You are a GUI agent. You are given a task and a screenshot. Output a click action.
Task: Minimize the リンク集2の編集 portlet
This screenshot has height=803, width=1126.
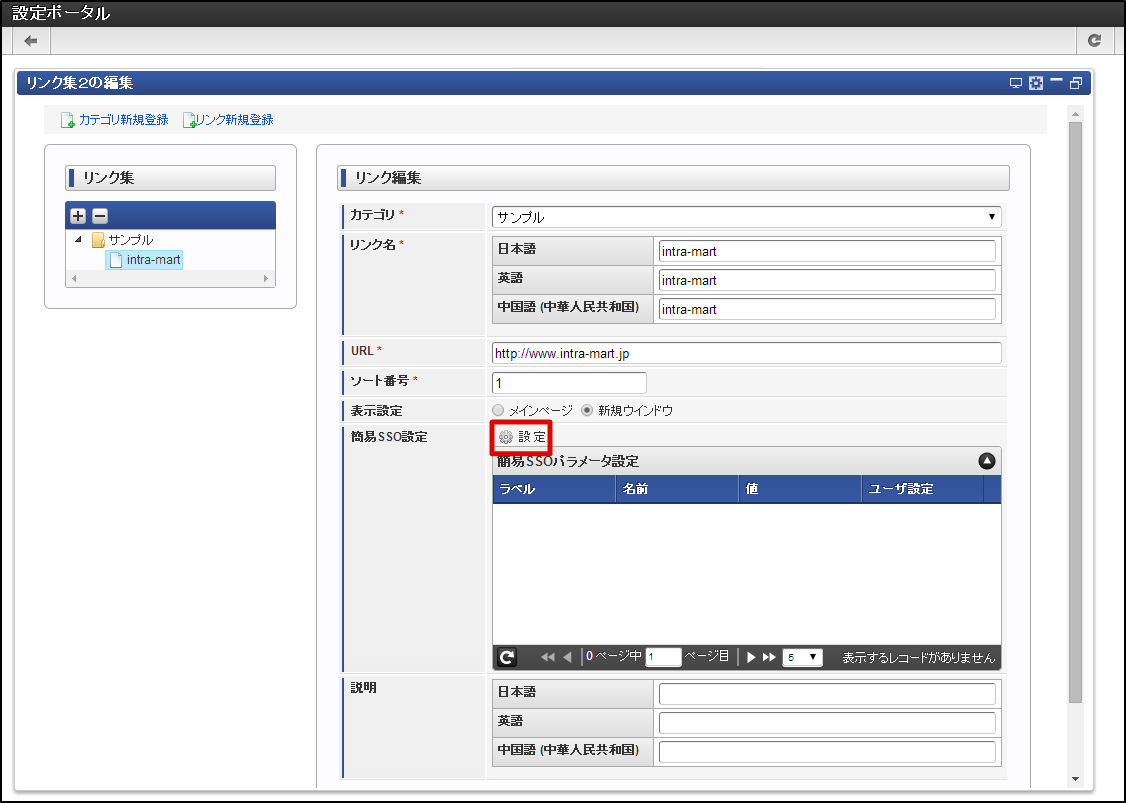pyautogui.click(x=1056, y=81)
